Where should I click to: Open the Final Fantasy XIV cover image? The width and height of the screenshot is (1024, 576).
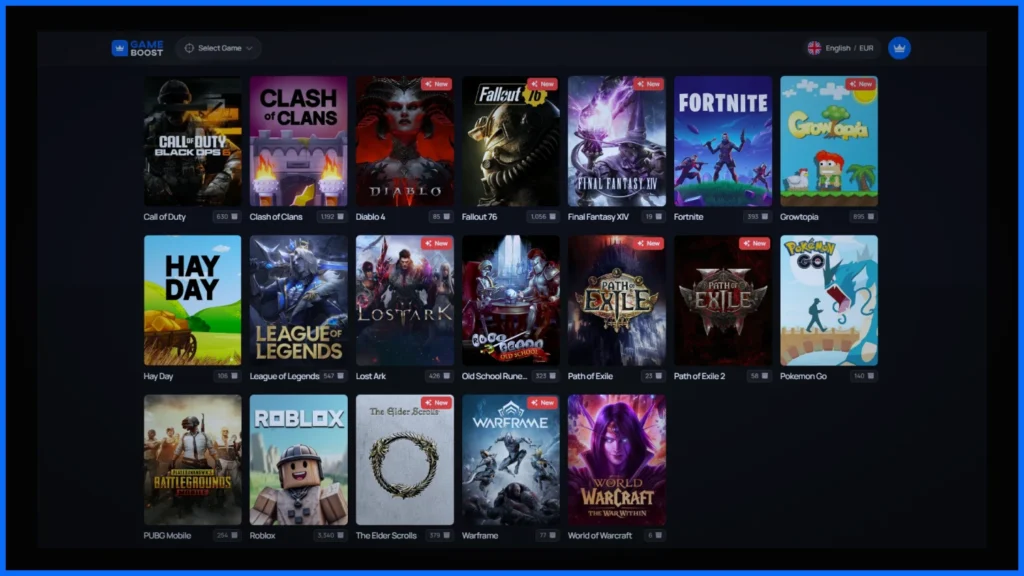[x=616, y=141]
